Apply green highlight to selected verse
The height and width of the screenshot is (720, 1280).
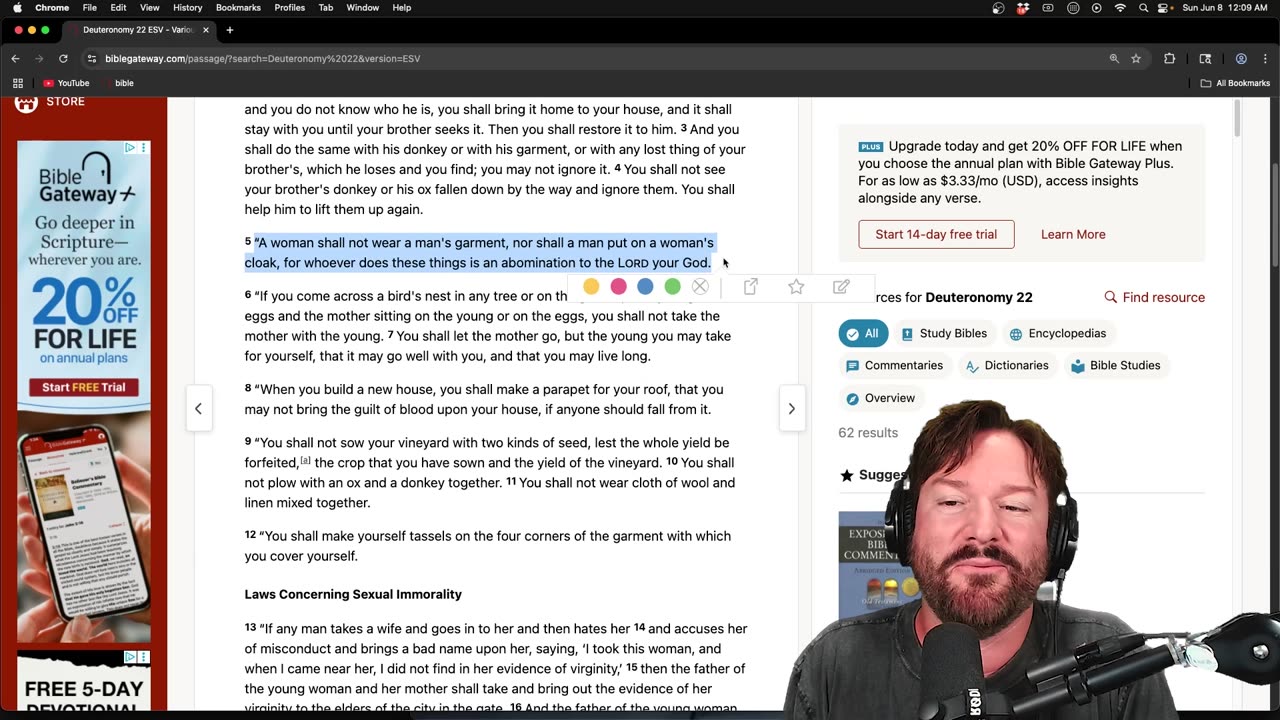pos(672,287)
